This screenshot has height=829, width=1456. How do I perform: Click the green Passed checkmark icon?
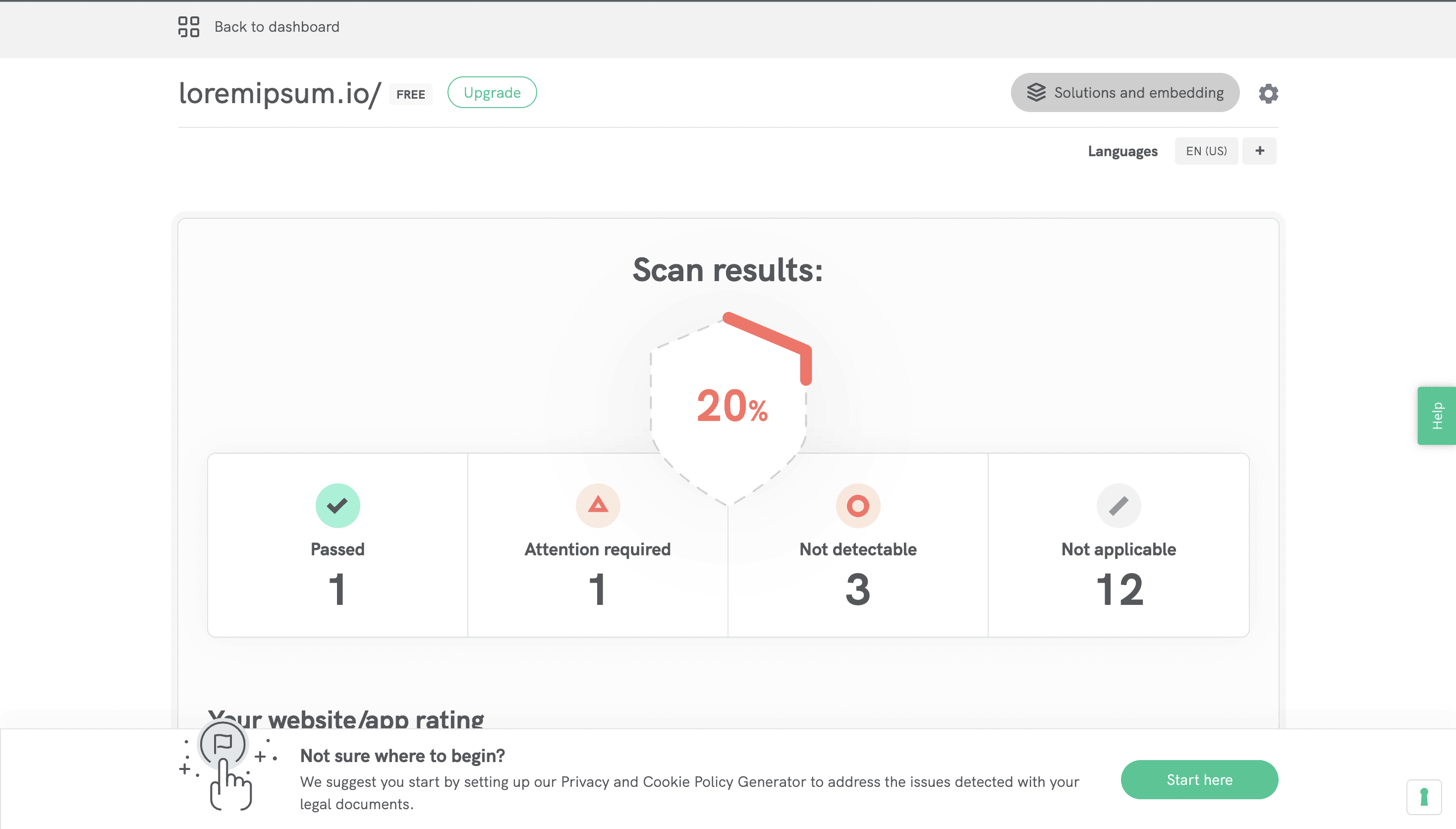pos(337,506)
